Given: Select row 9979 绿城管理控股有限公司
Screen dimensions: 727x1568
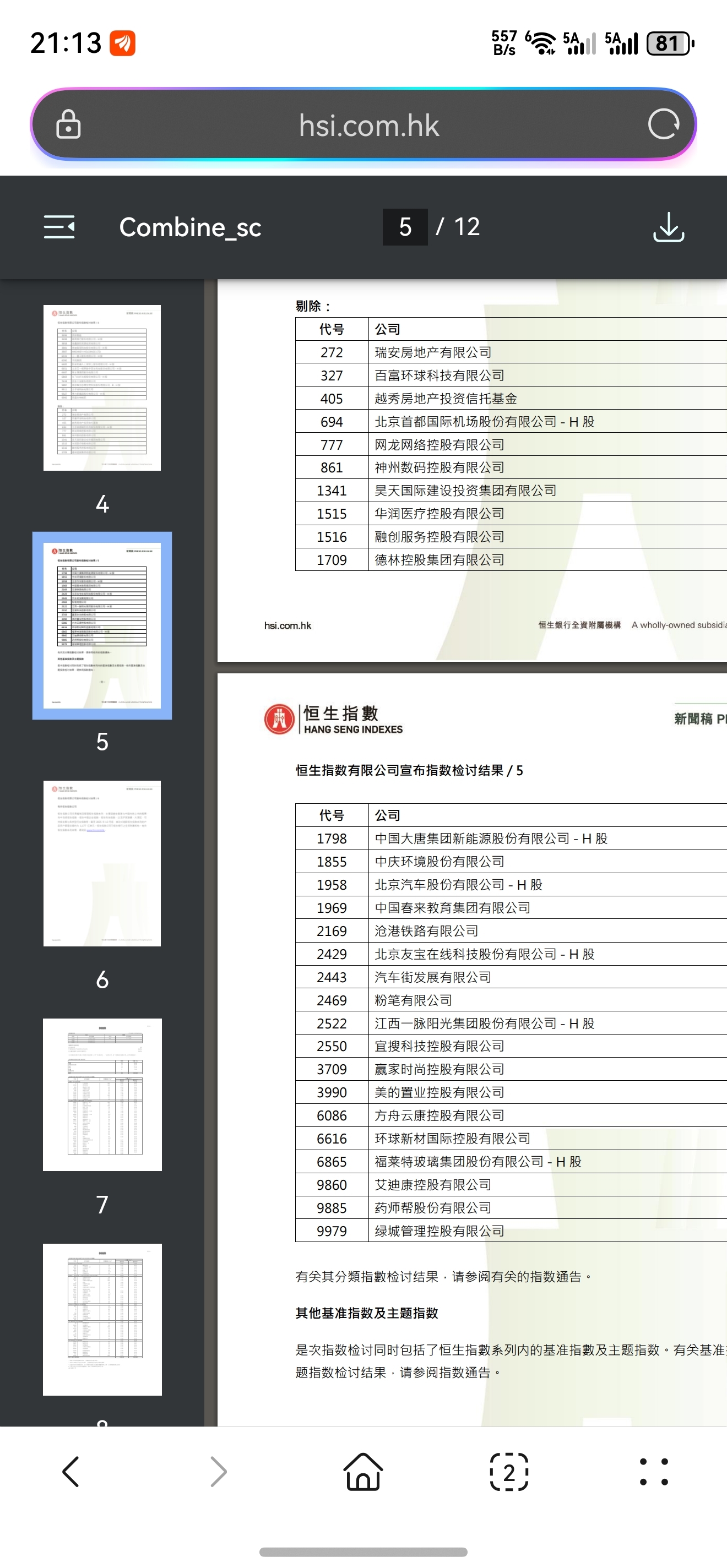Looking at the screenshot, I should point(511,1231).
